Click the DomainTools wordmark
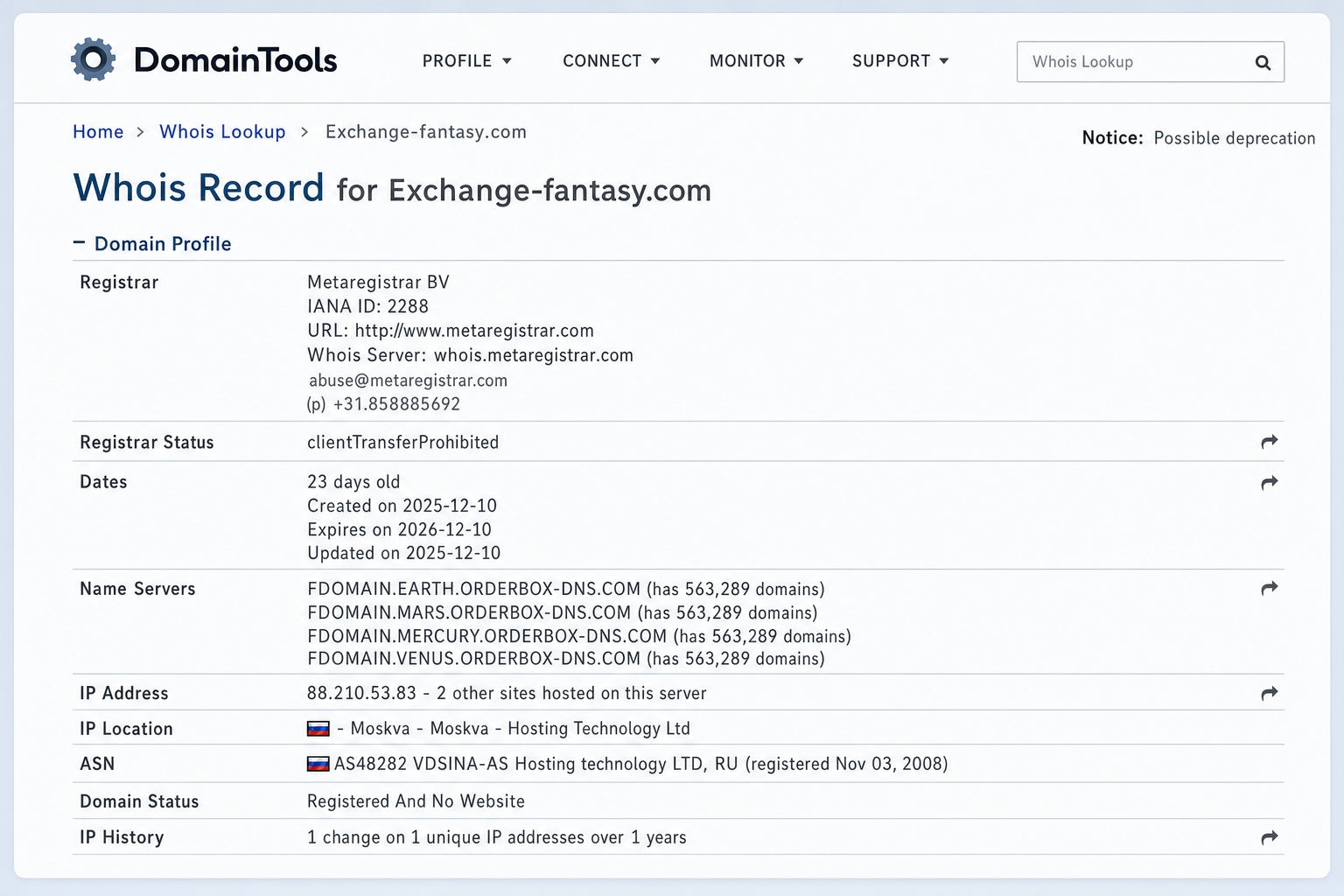This screenshot has height=896, width=1344. pyautogui.click(x=235, y=60)
